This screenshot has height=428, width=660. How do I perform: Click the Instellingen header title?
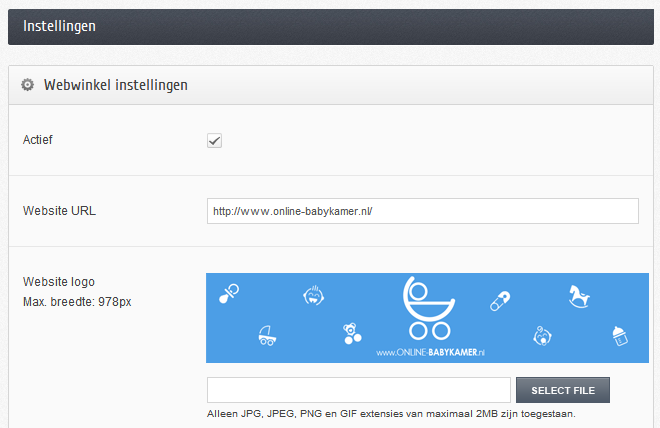point(59,26)
